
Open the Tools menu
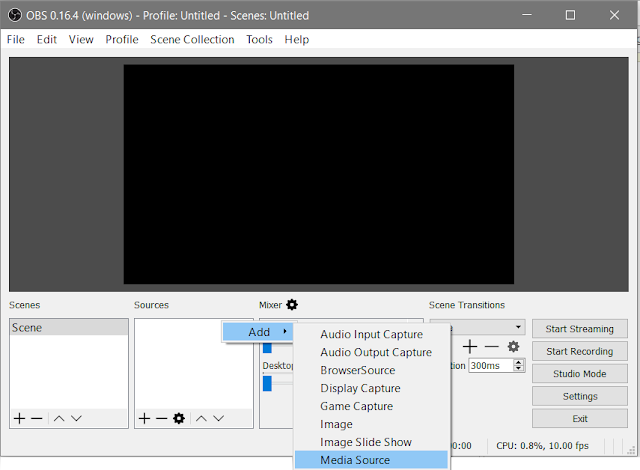(259, 40)
